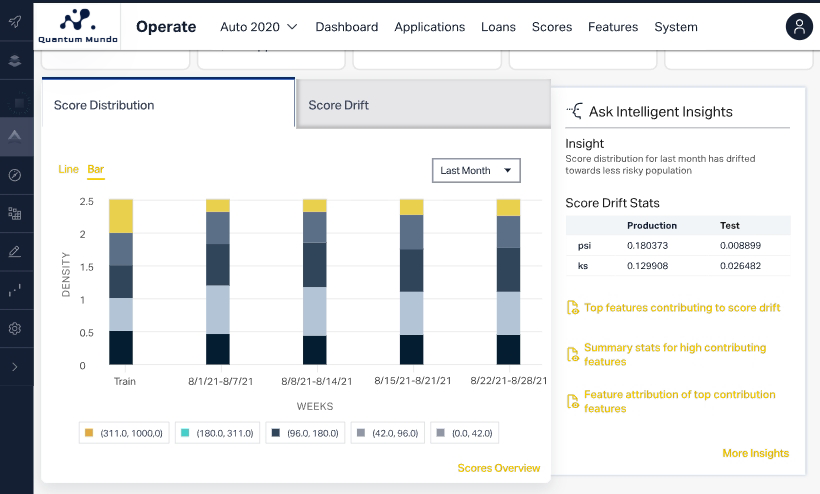Open the Scores Overview link
The height and width of the screenshot is (494, 820).
tap(498, 468)
